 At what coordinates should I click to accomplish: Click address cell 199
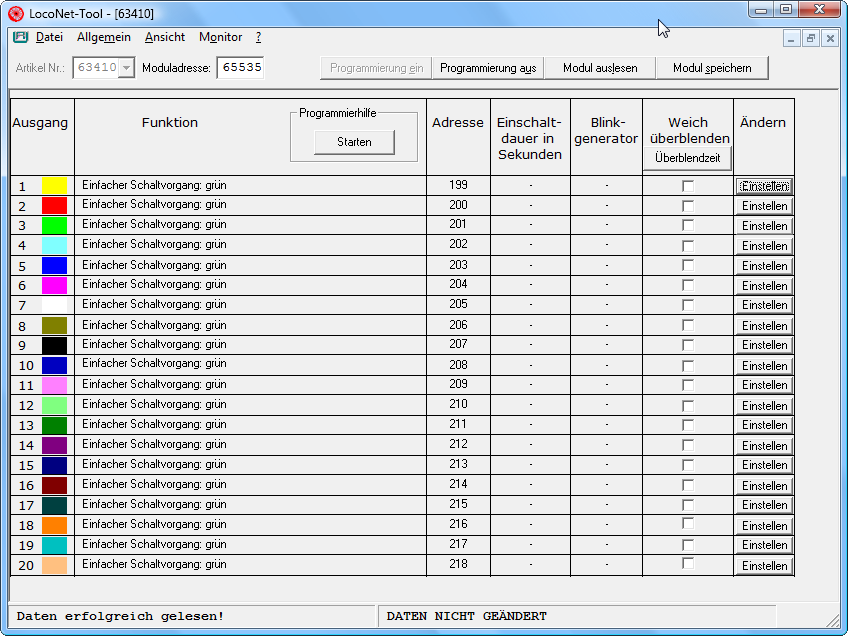[458, 185]
